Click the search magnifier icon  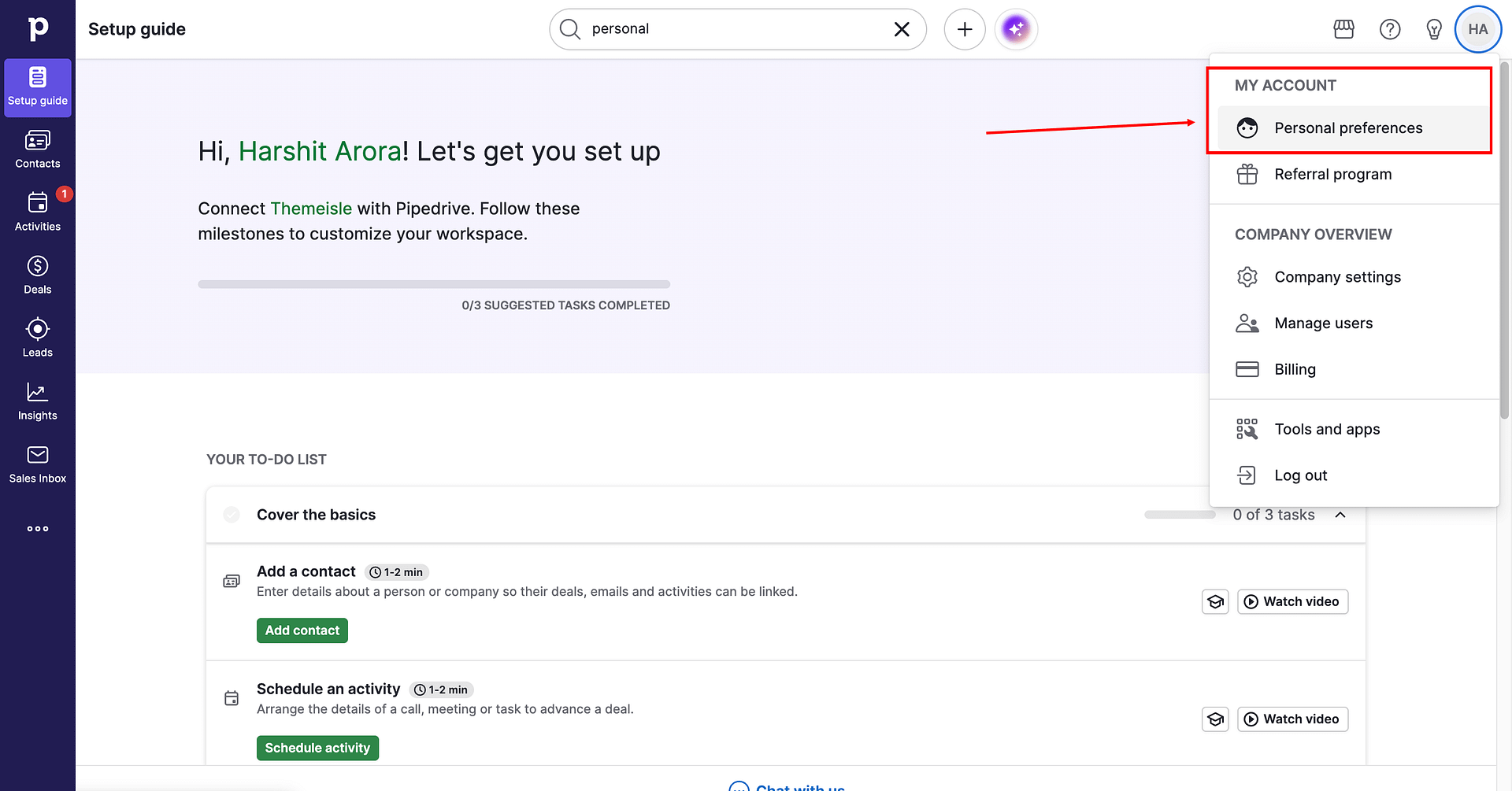[570, 29]
